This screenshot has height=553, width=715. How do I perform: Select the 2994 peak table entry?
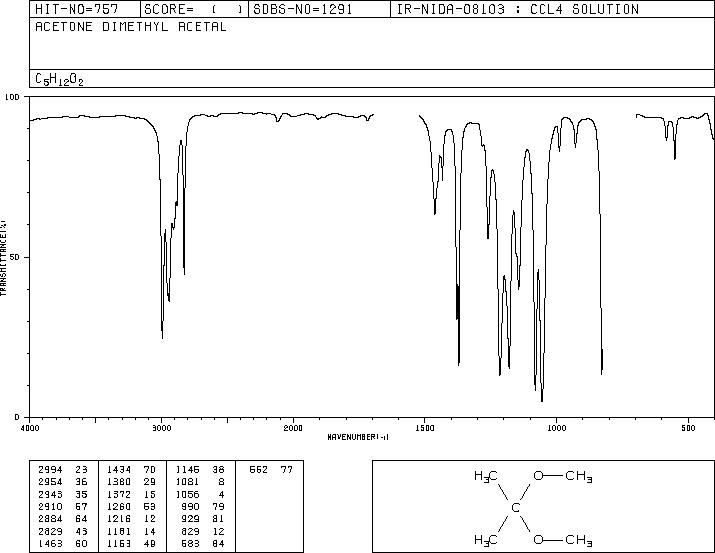point(63,470)
